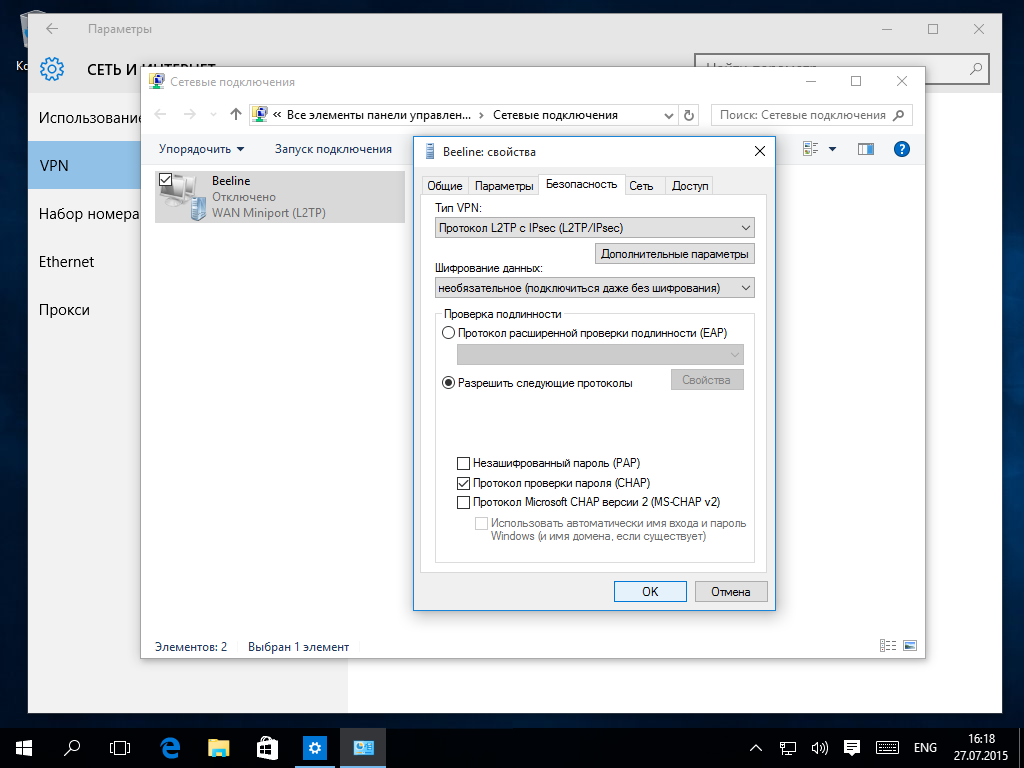Open recent locations dropdown chevron
This screenshot has width=1024, height=768.
pos(213,115)
